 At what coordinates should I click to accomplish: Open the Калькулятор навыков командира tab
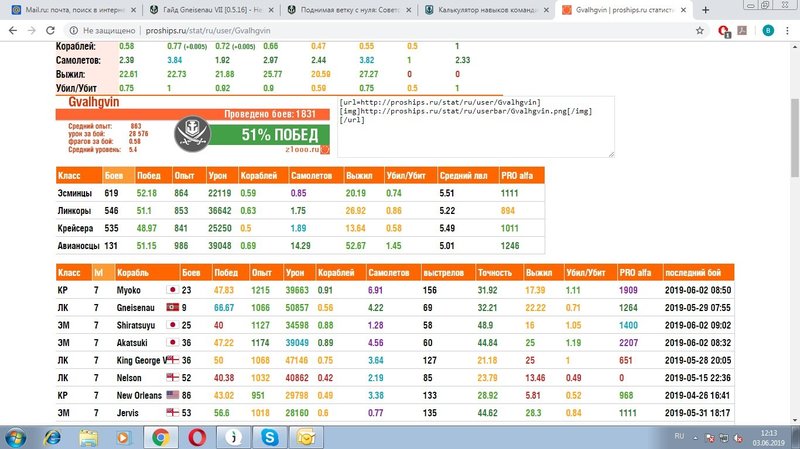pos(480,9)
